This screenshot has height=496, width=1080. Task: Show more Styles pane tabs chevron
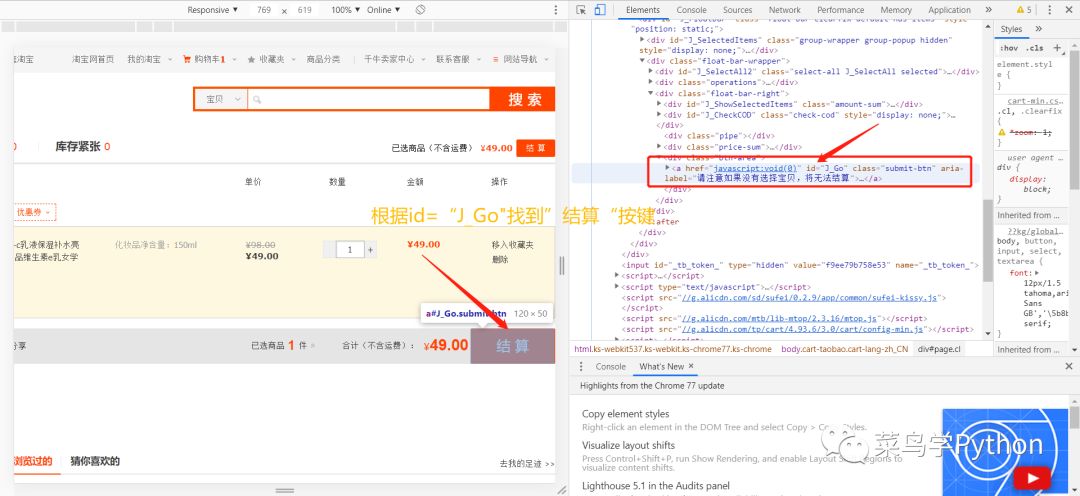(1039, 29)
